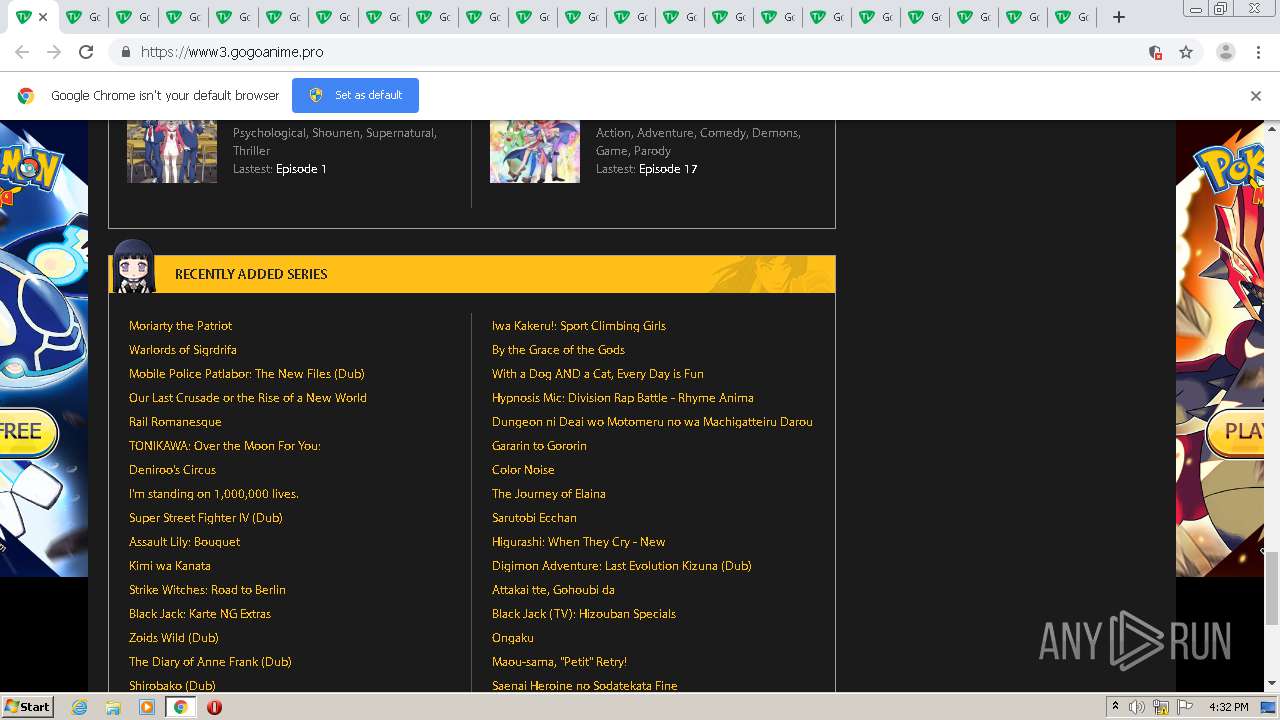Open the red Opera-style taskbar icon
This screenshot has height=720, width=1280.
pyautogui.click(x=214, y=707)
